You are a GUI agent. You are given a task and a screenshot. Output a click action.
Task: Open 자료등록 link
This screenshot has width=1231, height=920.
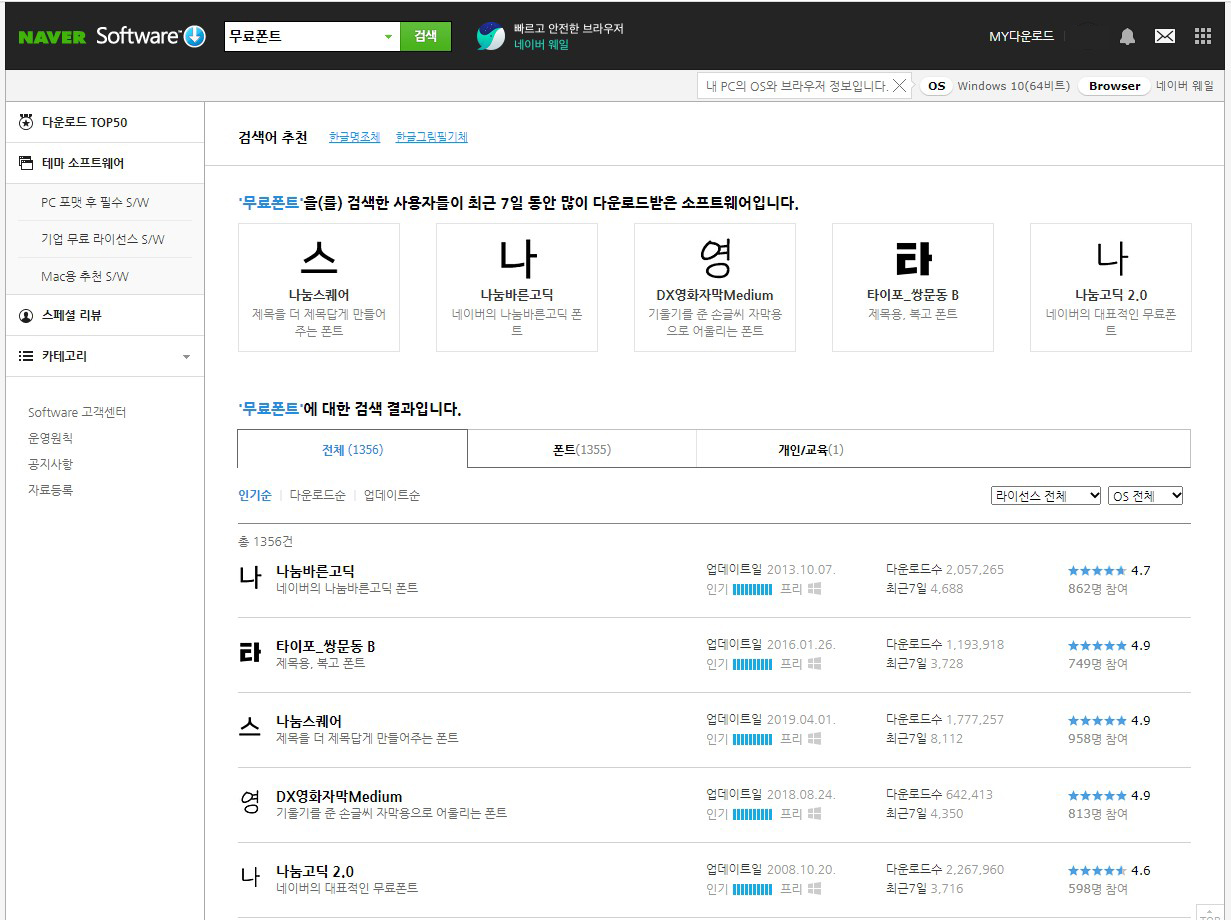[50, 490]
